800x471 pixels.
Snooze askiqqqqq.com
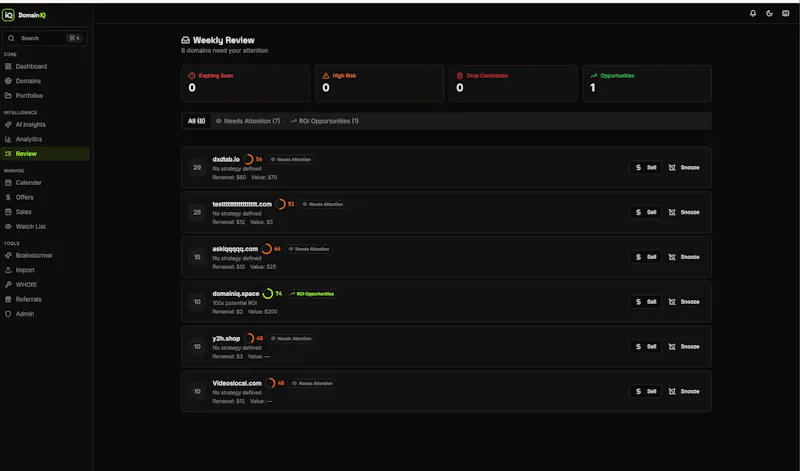pyautogui.click(x=684, y=257)
